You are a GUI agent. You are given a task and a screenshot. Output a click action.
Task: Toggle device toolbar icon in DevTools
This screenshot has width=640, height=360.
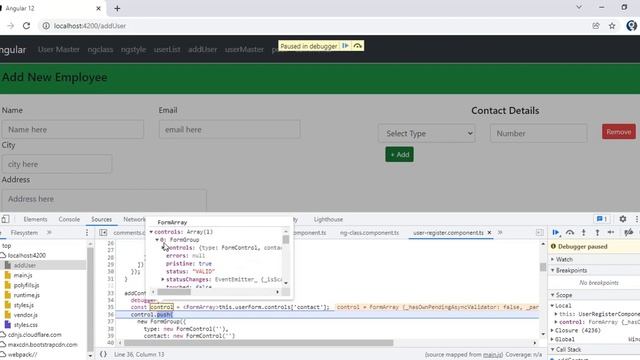point(5,219)
